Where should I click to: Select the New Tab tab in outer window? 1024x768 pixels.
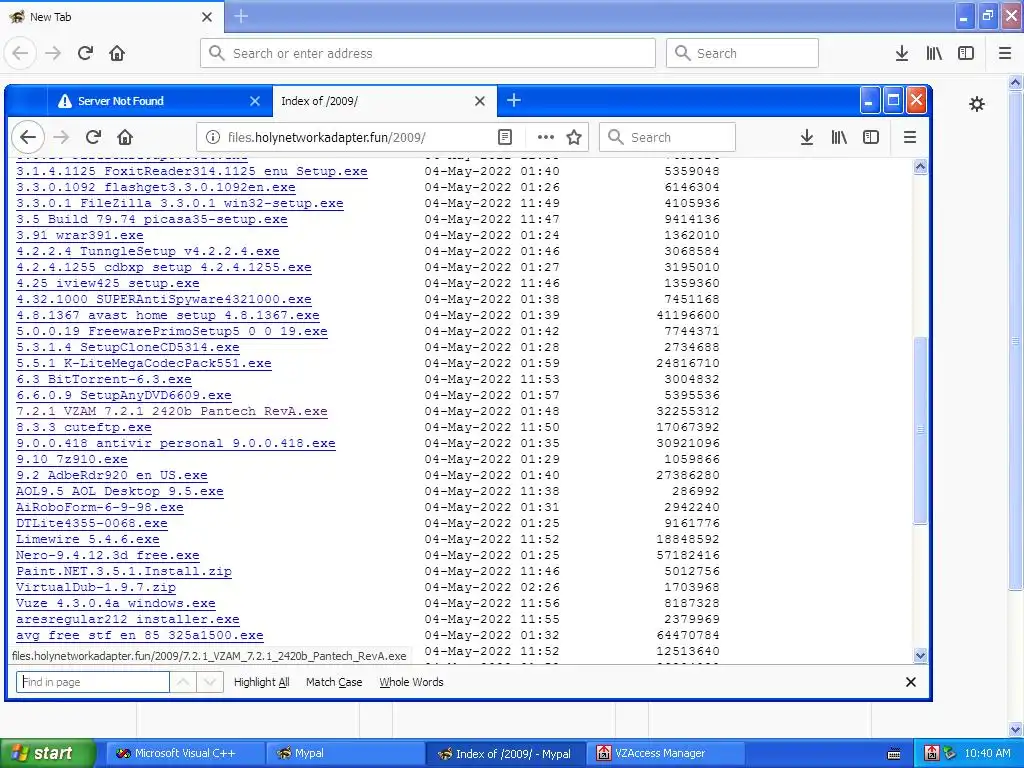tap(112, 16)
